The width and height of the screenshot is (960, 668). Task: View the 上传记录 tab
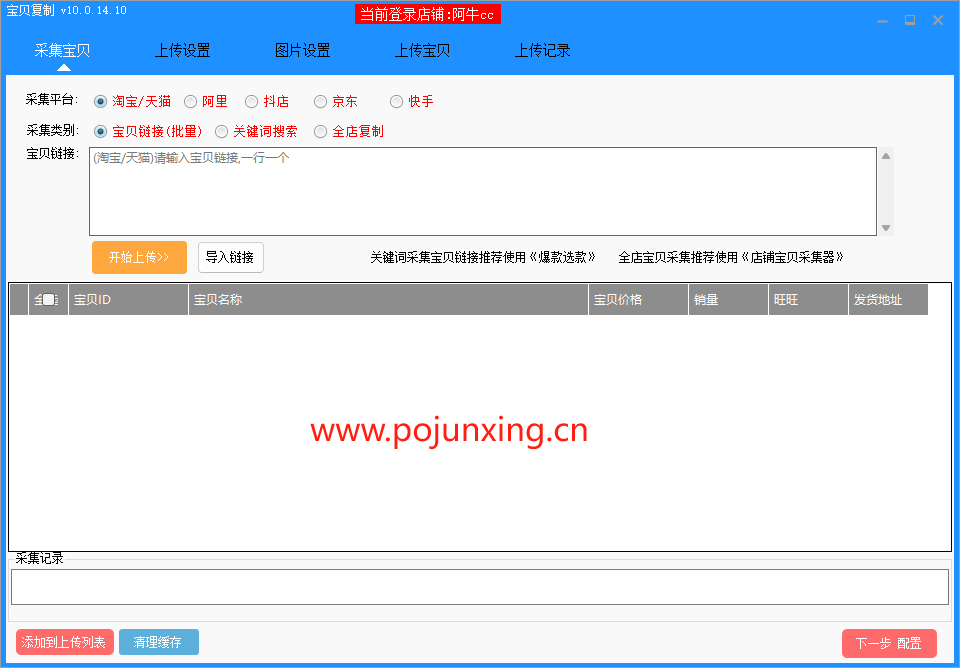click(x=542, y=50)
